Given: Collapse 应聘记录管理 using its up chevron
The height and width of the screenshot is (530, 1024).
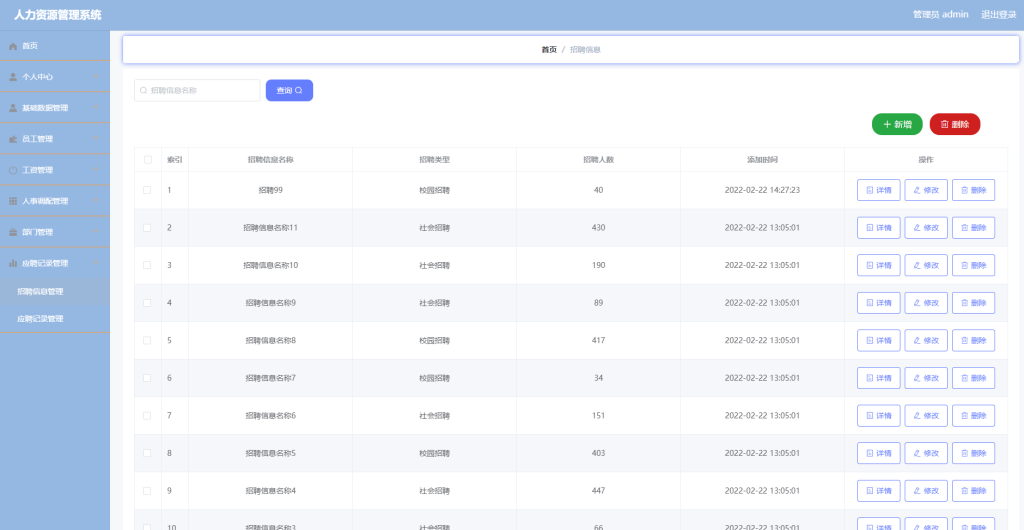Looking at the screenshot, I should 97,263.
